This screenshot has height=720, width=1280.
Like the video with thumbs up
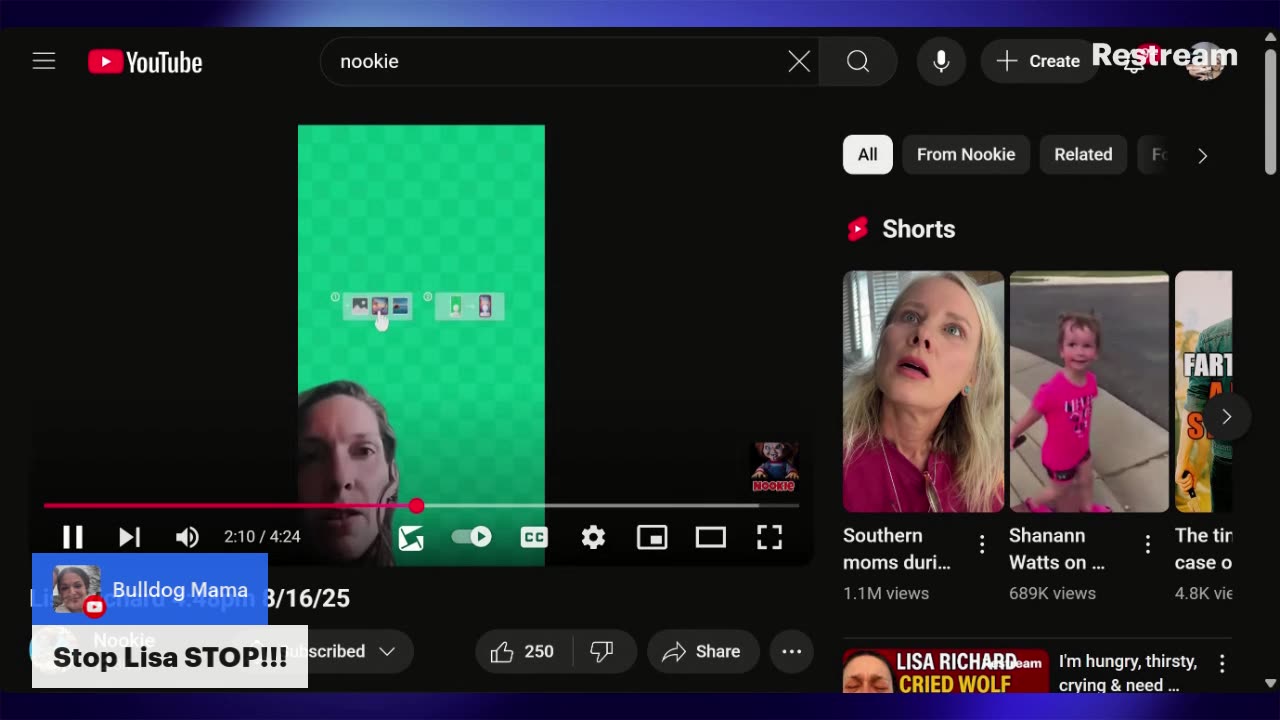point(523,652)
